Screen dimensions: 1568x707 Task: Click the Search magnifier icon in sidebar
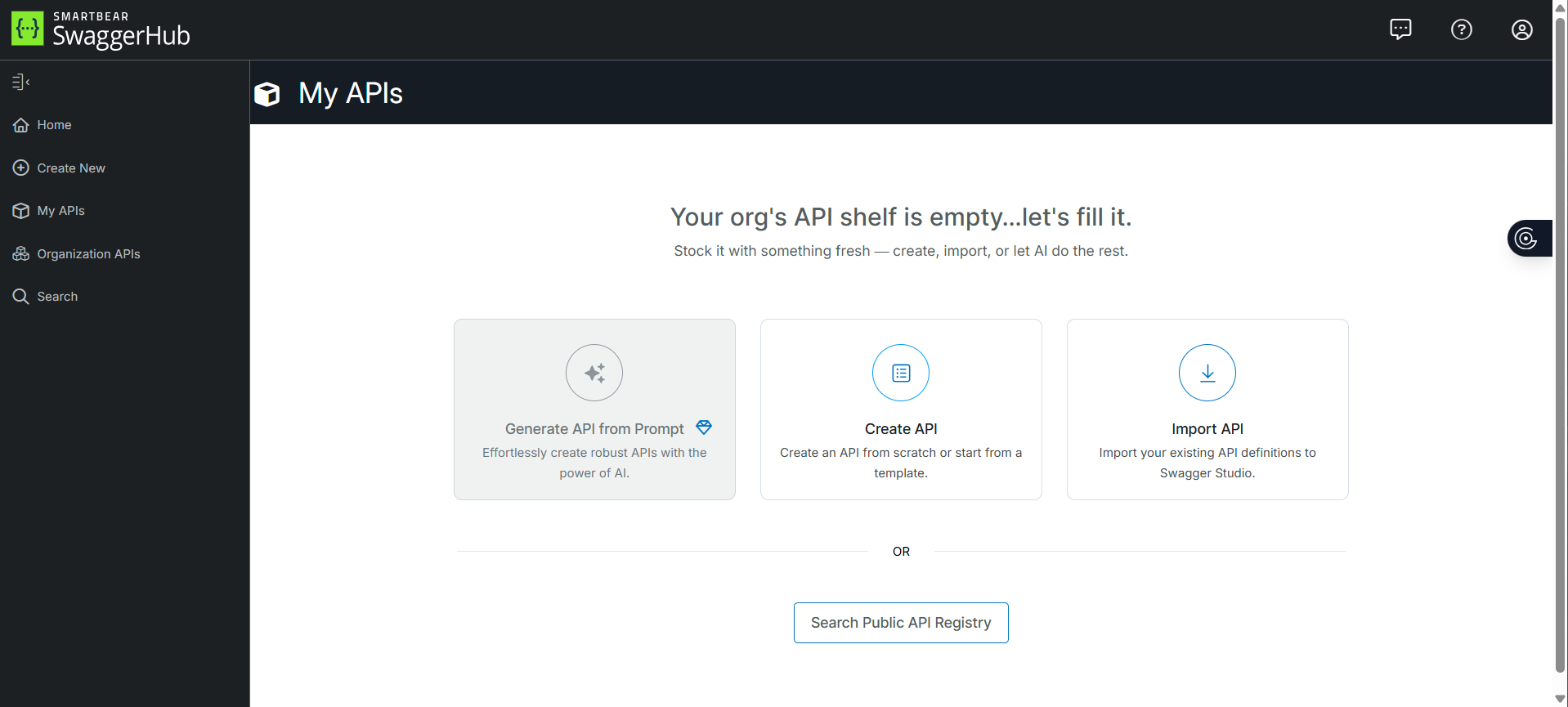click(20, 297)
